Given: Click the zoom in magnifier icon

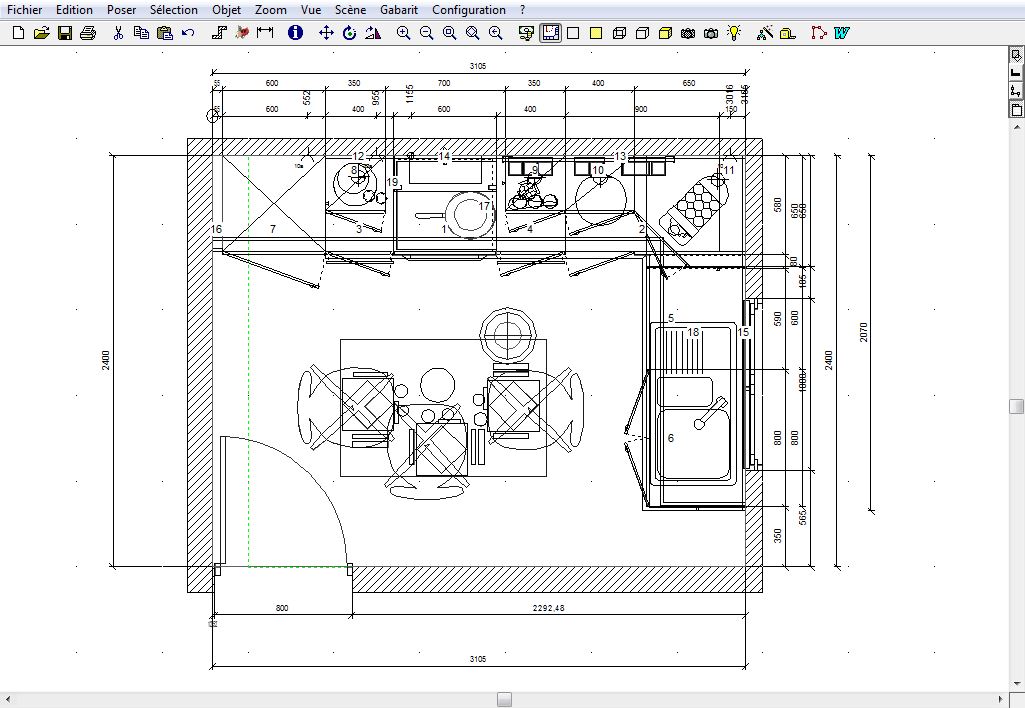Looking at the screenshot, I should pos(403,33).
